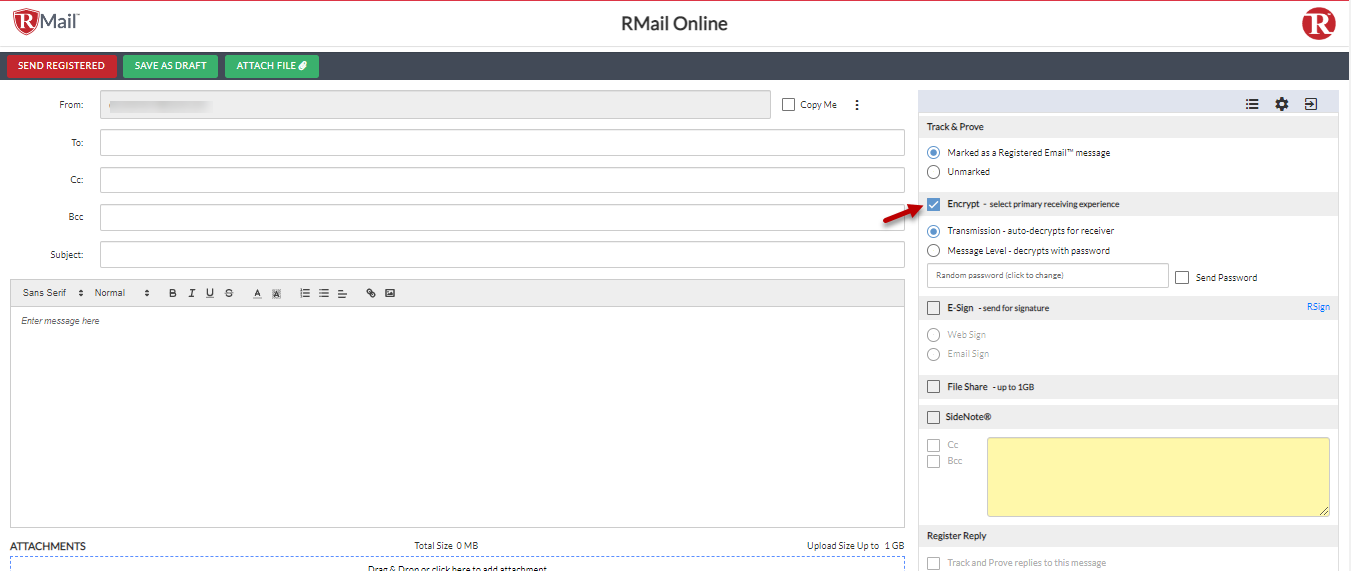Tick the SideNote Cc checkbox
The width and height of the screenshot is (1351, 571).
(933, 445)
